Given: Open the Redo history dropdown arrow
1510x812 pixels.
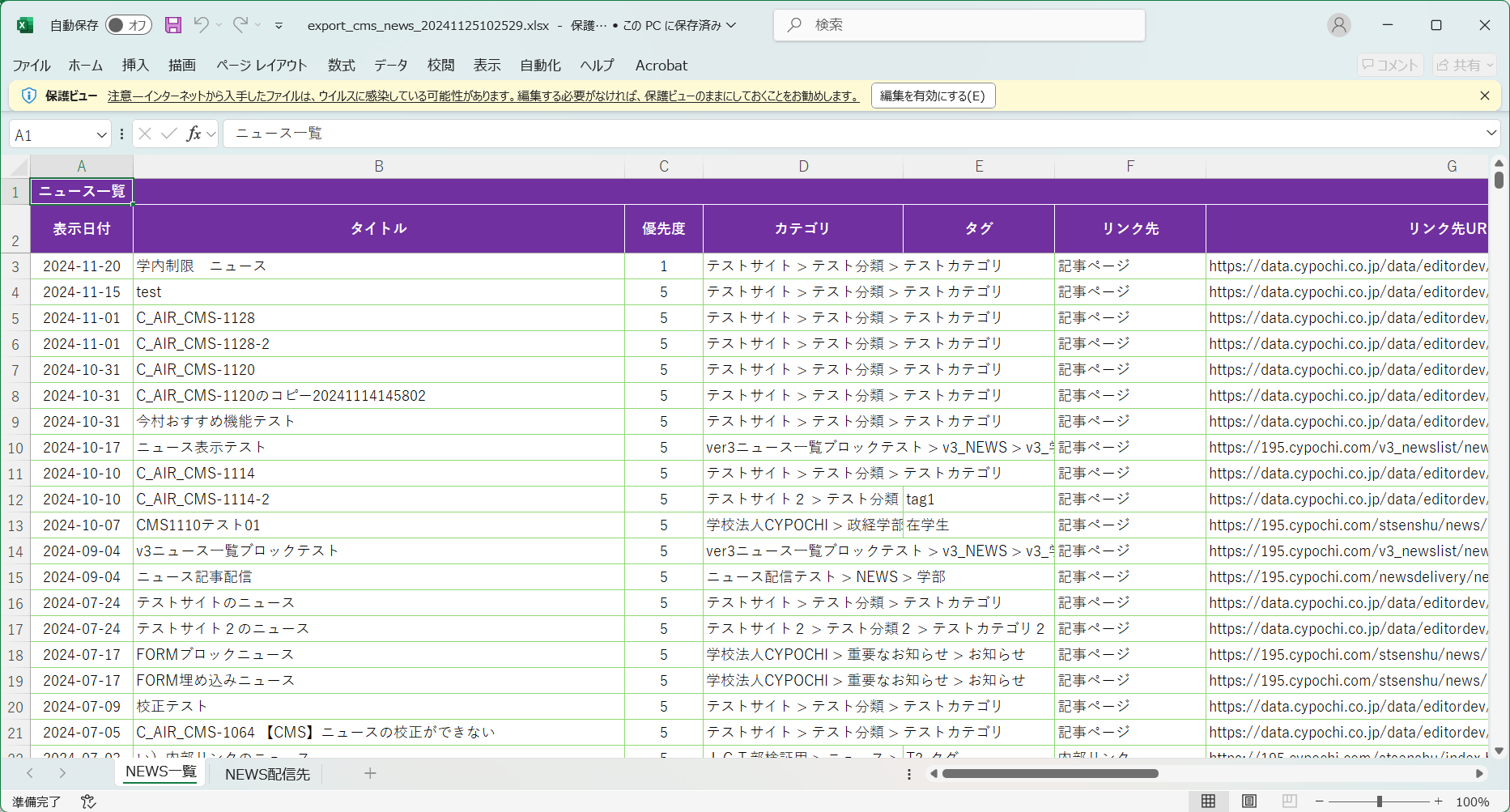Looking at the screenshot, I should click(x=257, y=25).
